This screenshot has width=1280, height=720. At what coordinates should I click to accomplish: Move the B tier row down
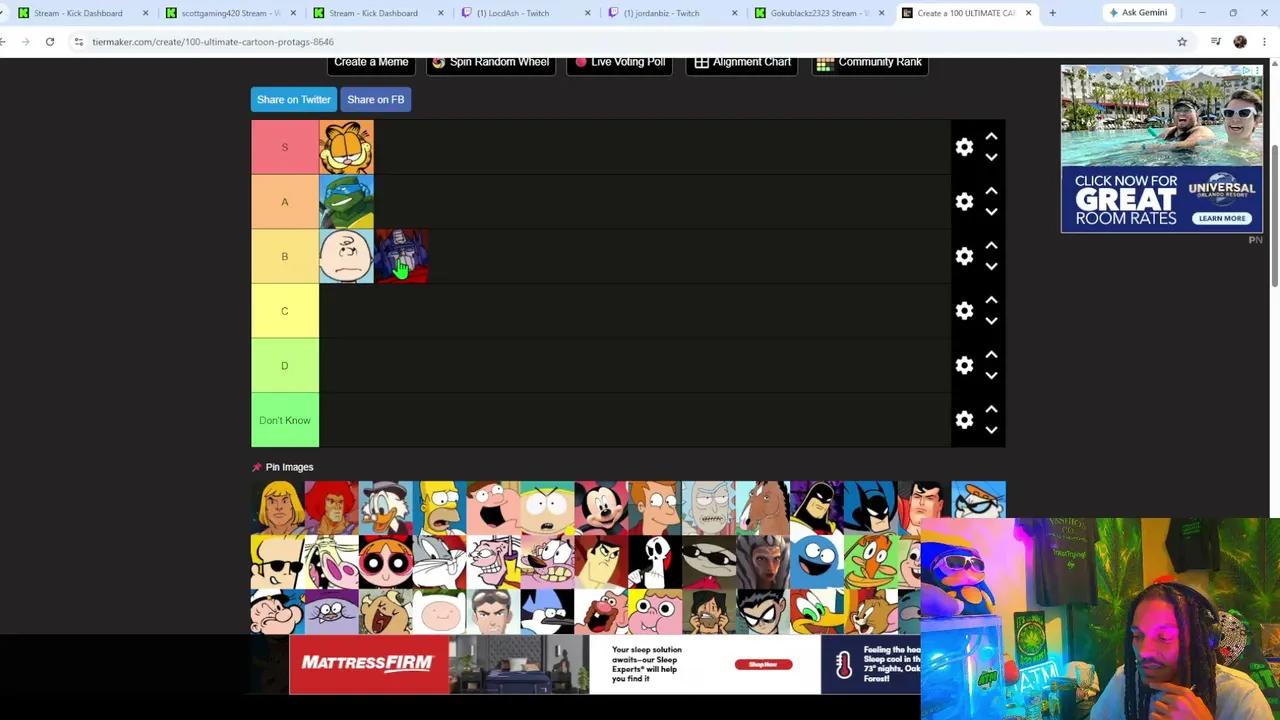991,266
